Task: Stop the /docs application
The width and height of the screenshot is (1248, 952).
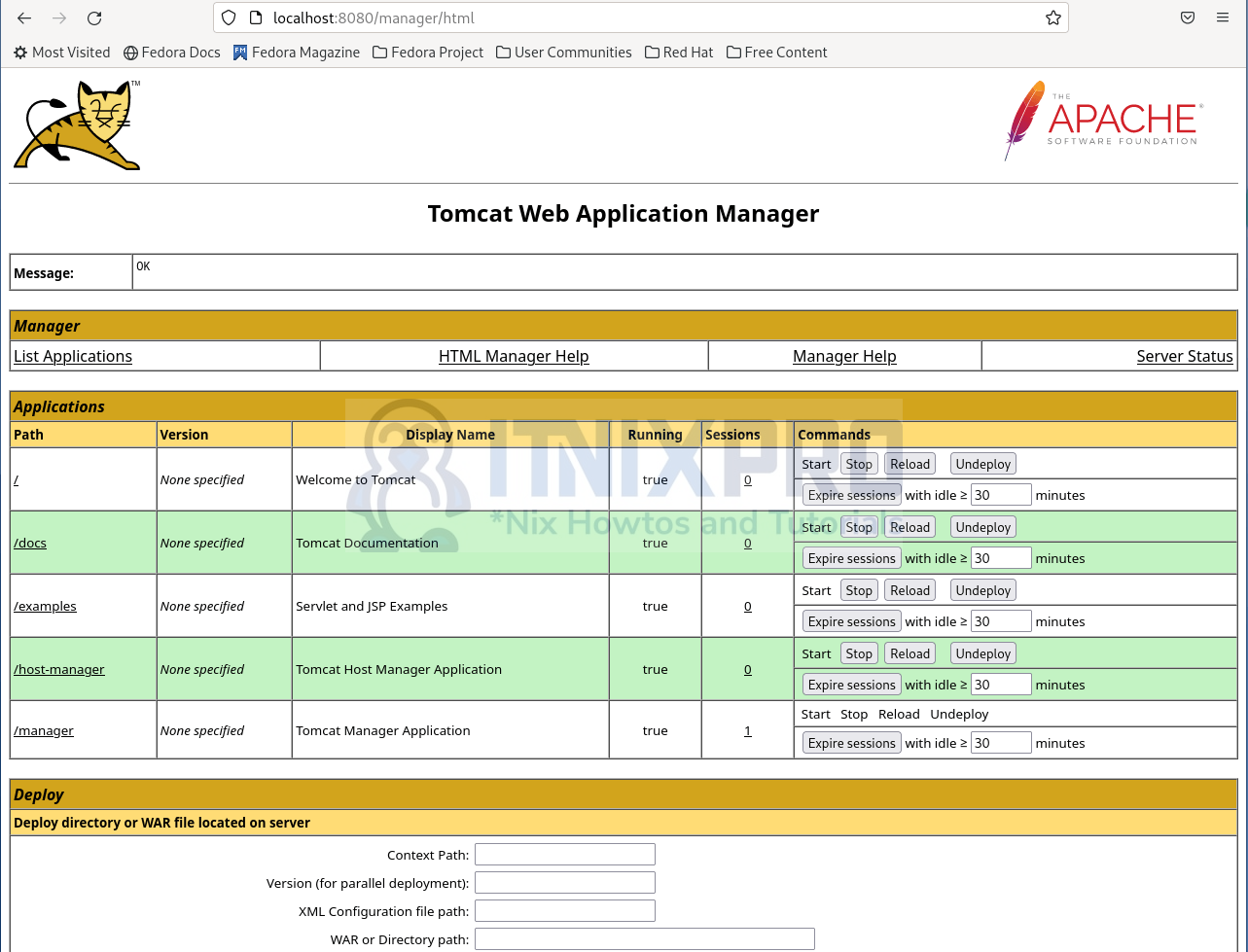Action: click(859, 527)
